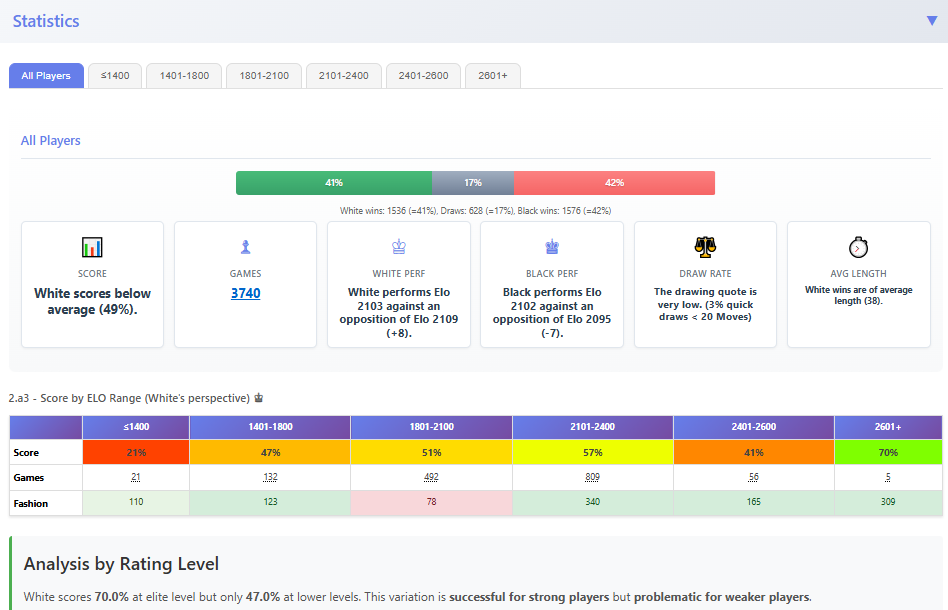
Task: Click the balance scales Draw Rate icon
Action: [x=705, y=247]
